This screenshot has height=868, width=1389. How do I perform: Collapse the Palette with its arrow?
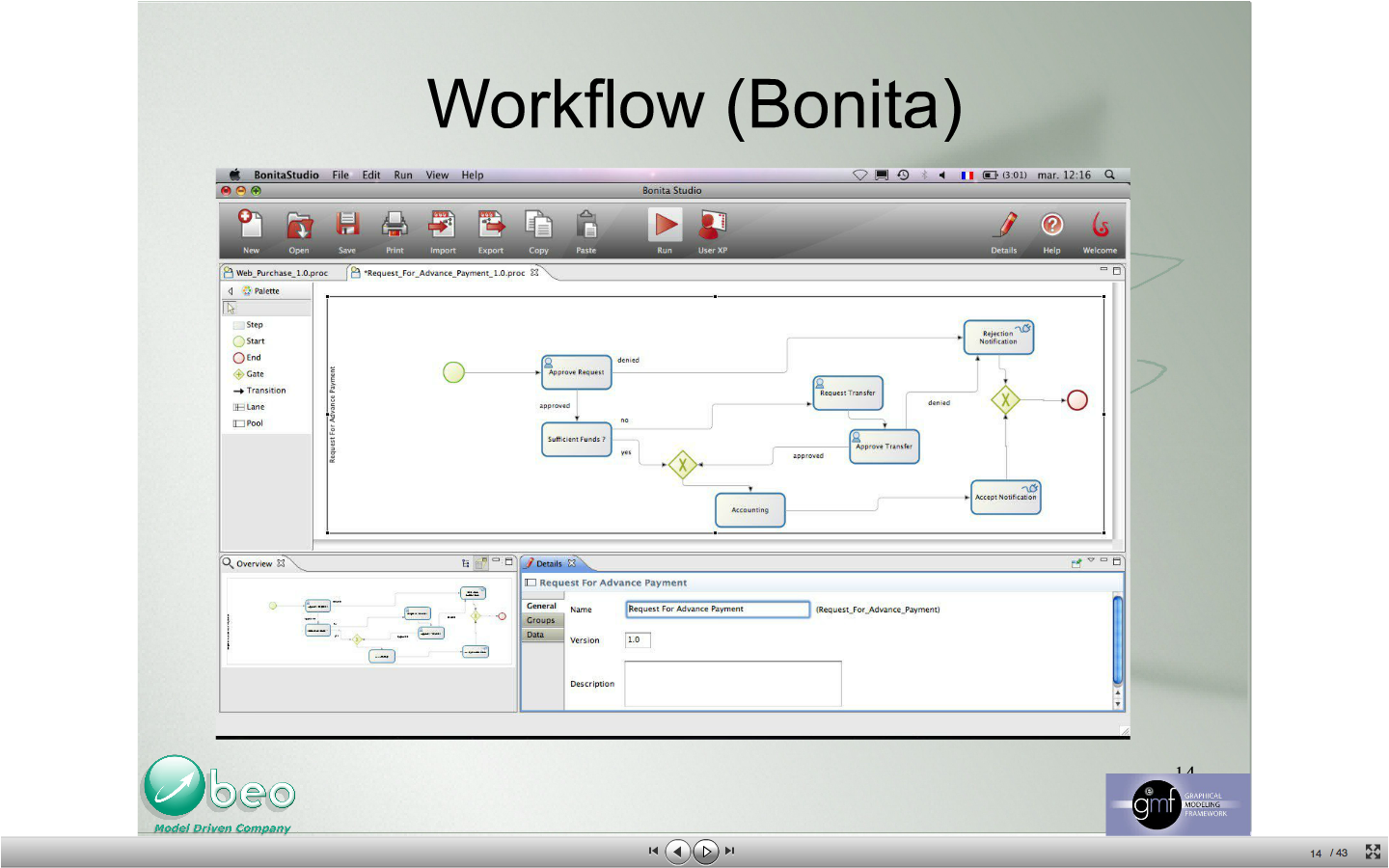[231, 291]
